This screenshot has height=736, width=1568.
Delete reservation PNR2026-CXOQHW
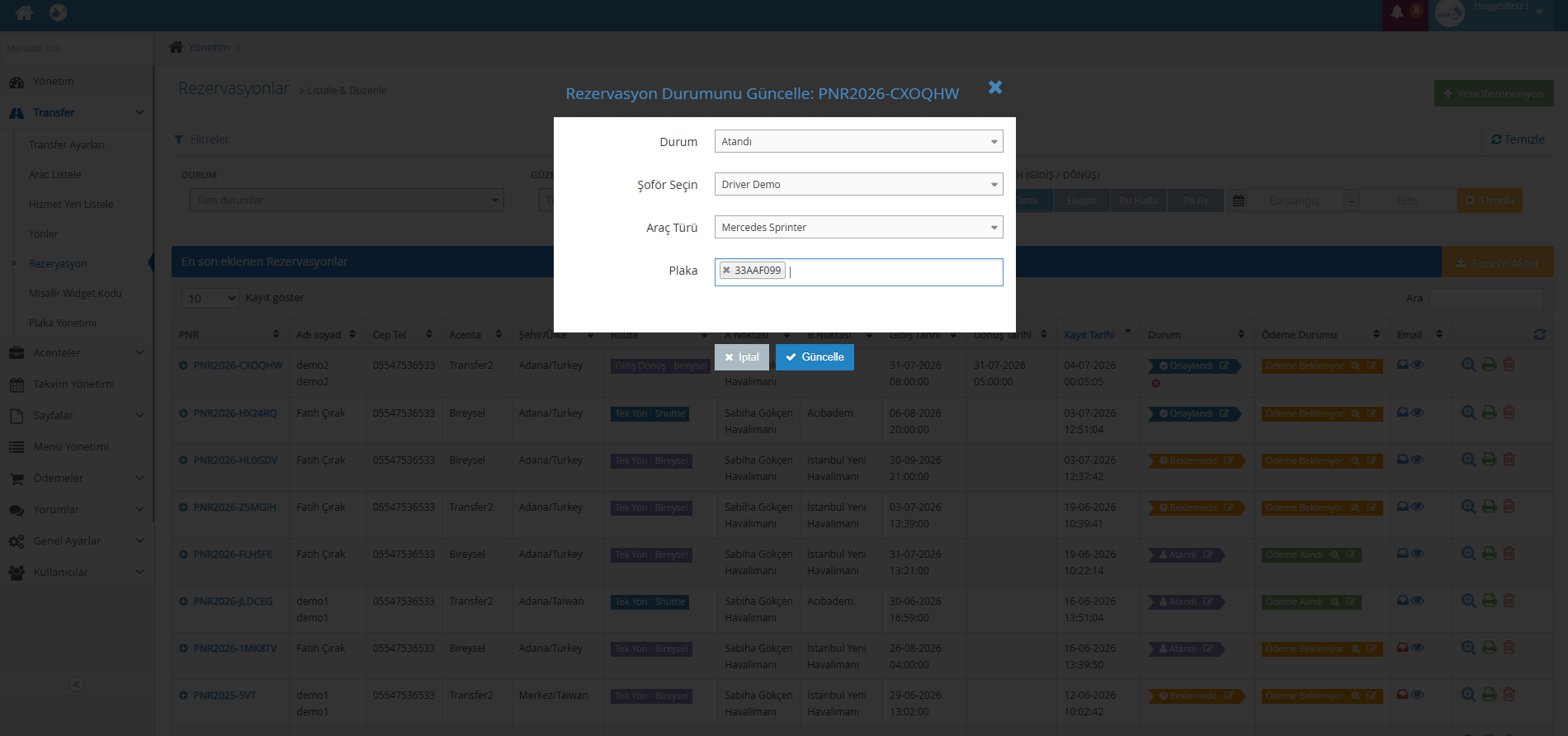[1509, 365]
